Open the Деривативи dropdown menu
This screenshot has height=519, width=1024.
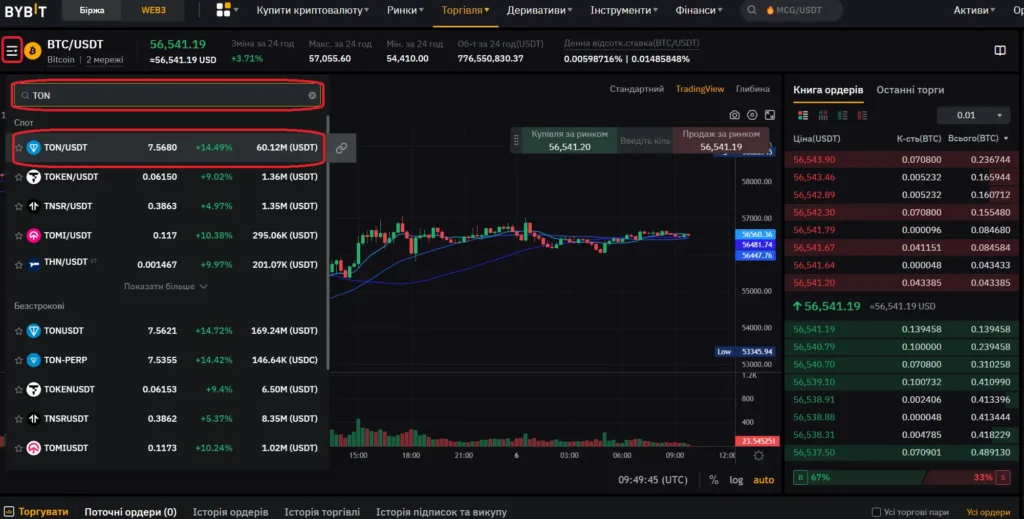[x=539, y=10]
